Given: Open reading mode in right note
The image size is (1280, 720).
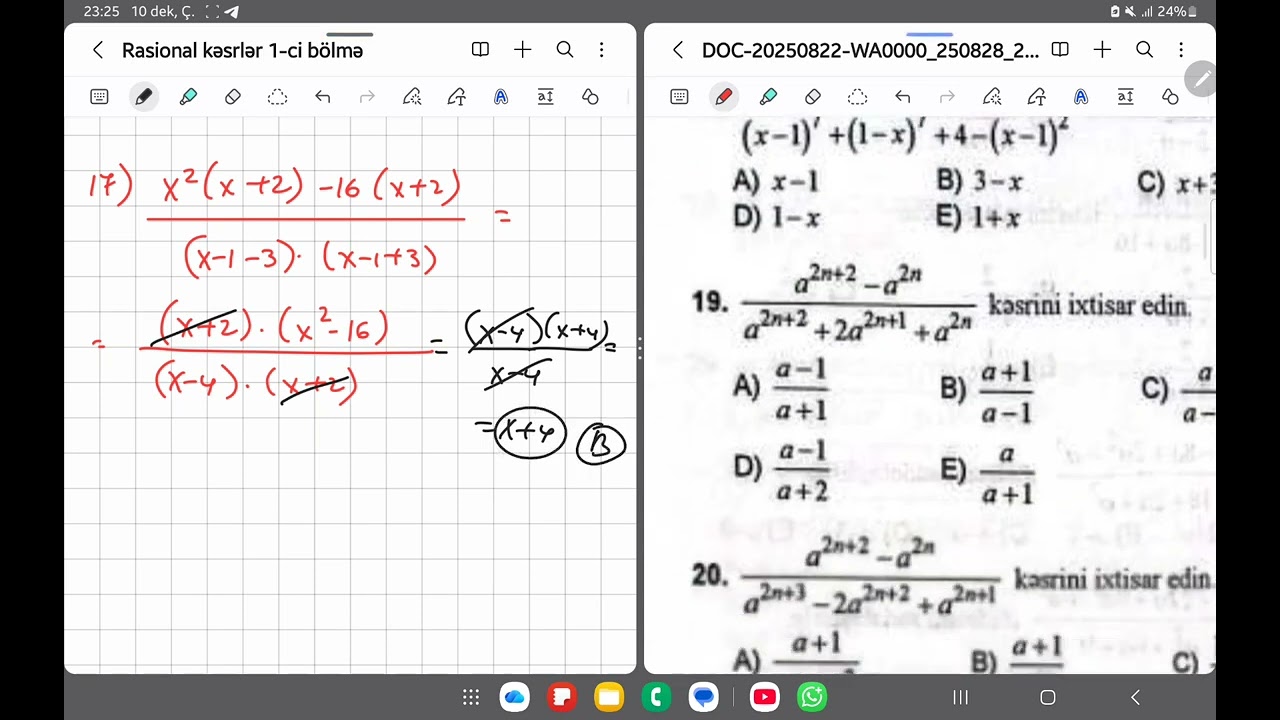Looking at the screenshot, I should [1060, 50].
